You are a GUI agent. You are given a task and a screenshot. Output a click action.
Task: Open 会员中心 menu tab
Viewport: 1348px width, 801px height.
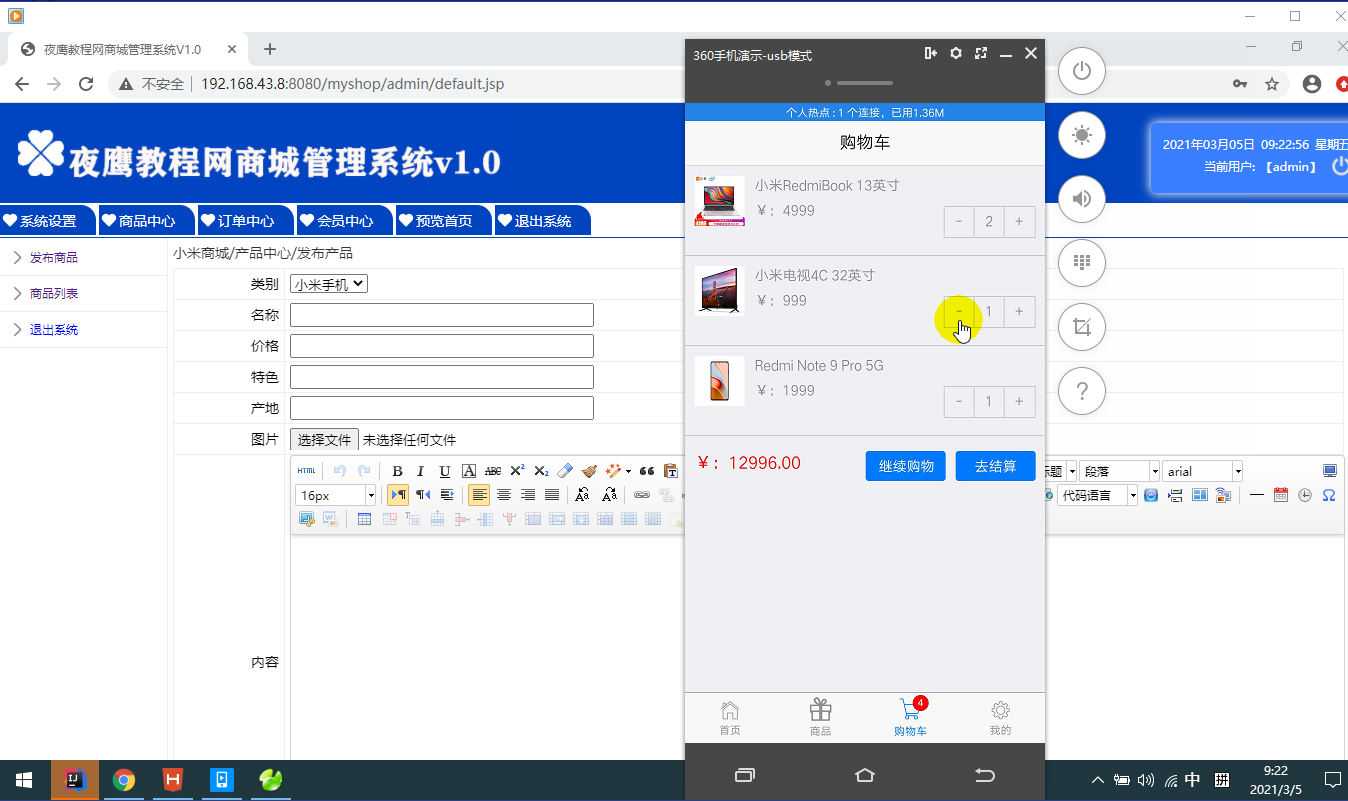click(345, 221)
